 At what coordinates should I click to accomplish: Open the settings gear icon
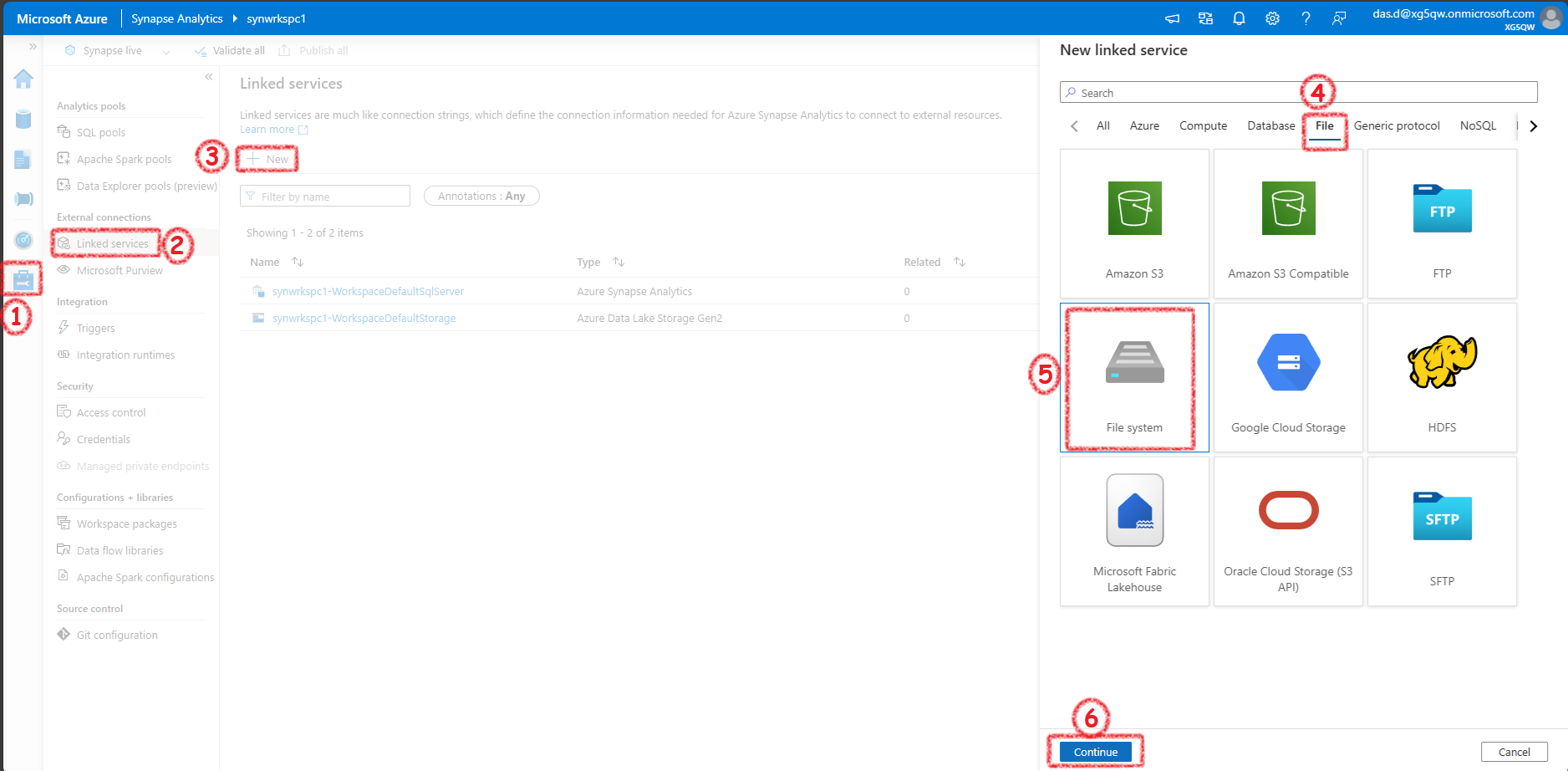pyautogui.click(x=1272, y=18)
